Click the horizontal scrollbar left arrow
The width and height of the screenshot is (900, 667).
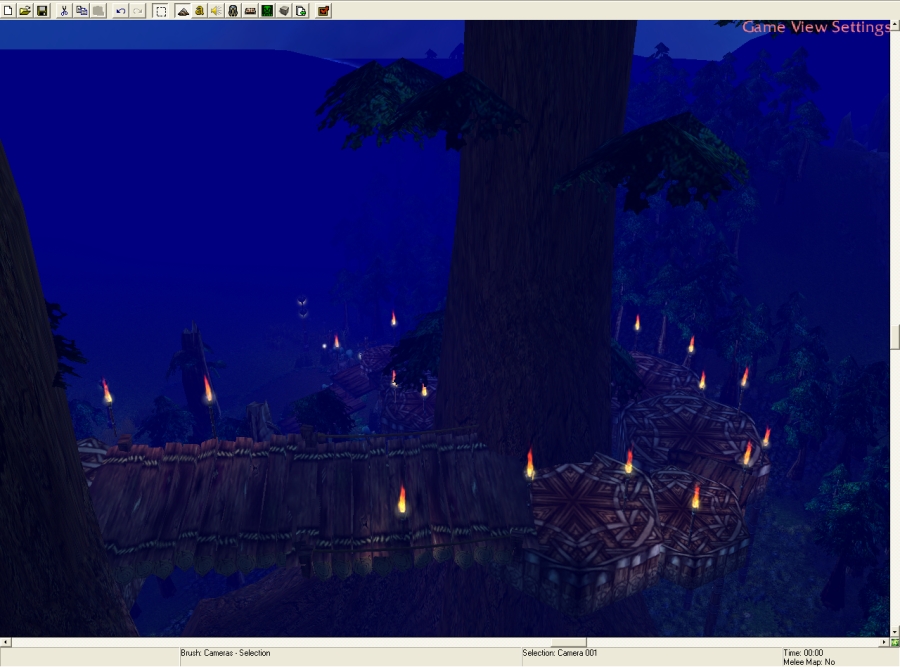5,642
